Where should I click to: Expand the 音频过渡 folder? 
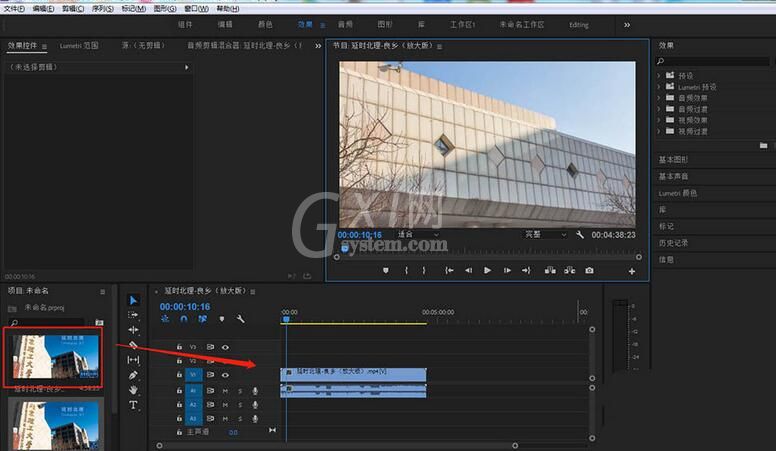click(659, 109)
